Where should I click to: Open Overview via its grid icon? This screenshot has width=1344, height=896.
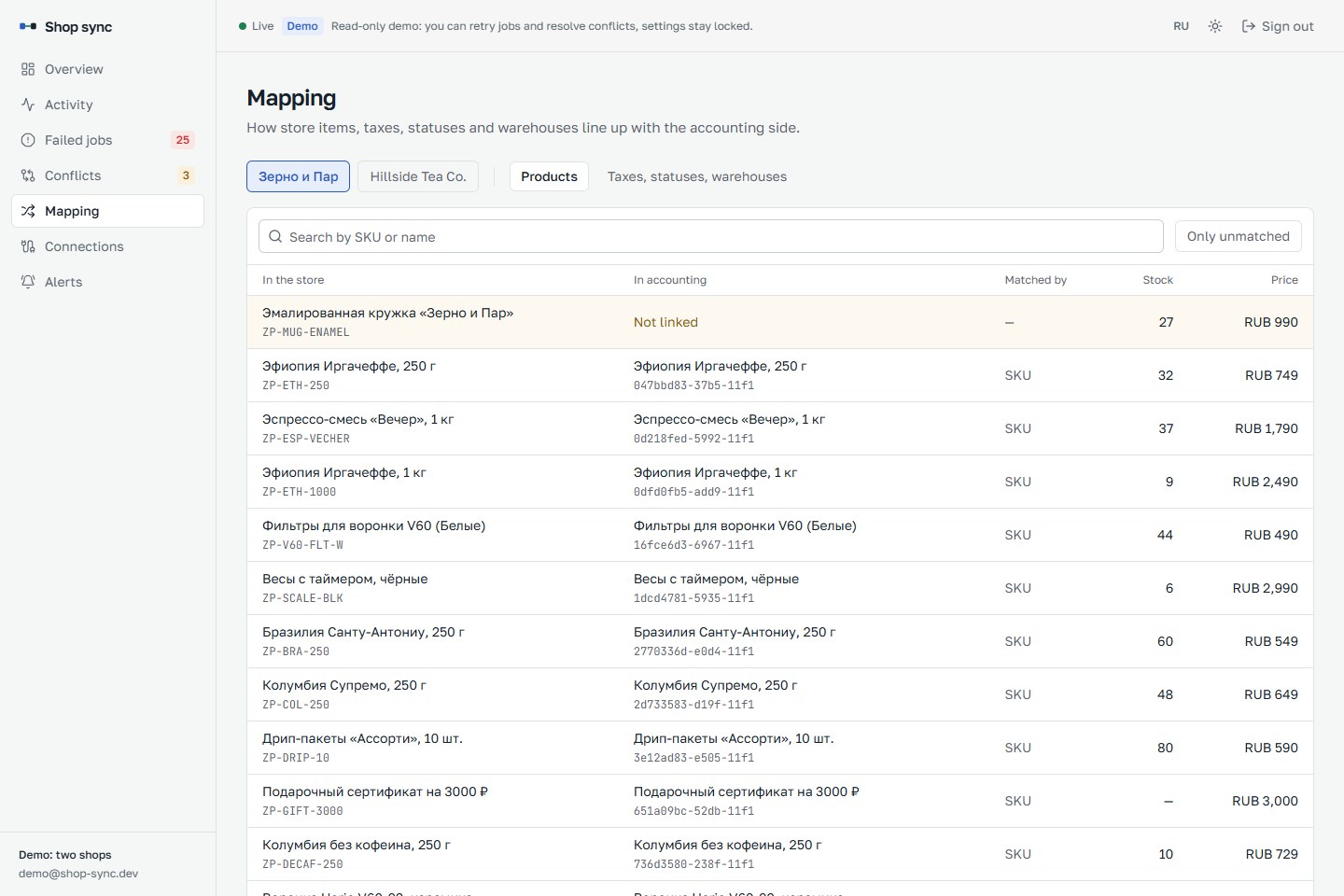28,69
